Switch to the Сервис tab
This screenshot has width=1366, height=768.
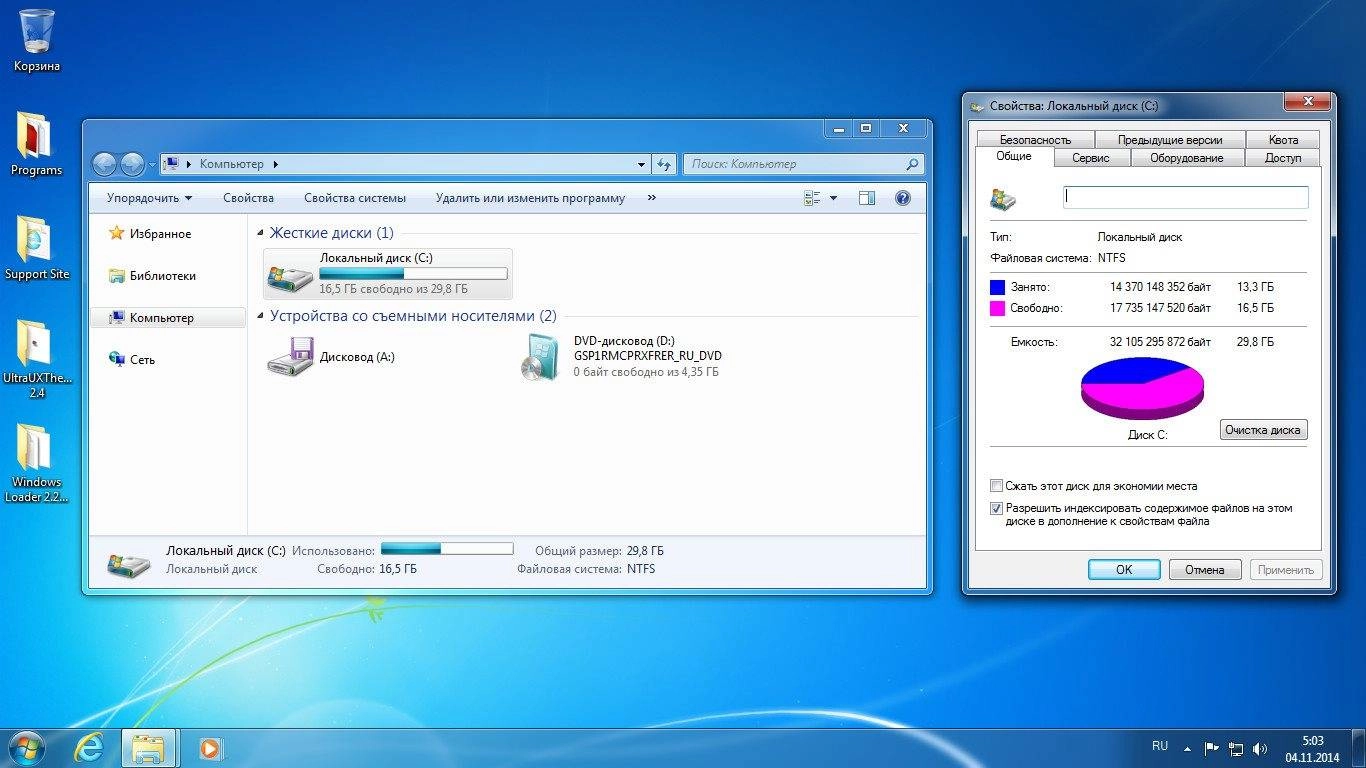click(x=1091, y=157)
